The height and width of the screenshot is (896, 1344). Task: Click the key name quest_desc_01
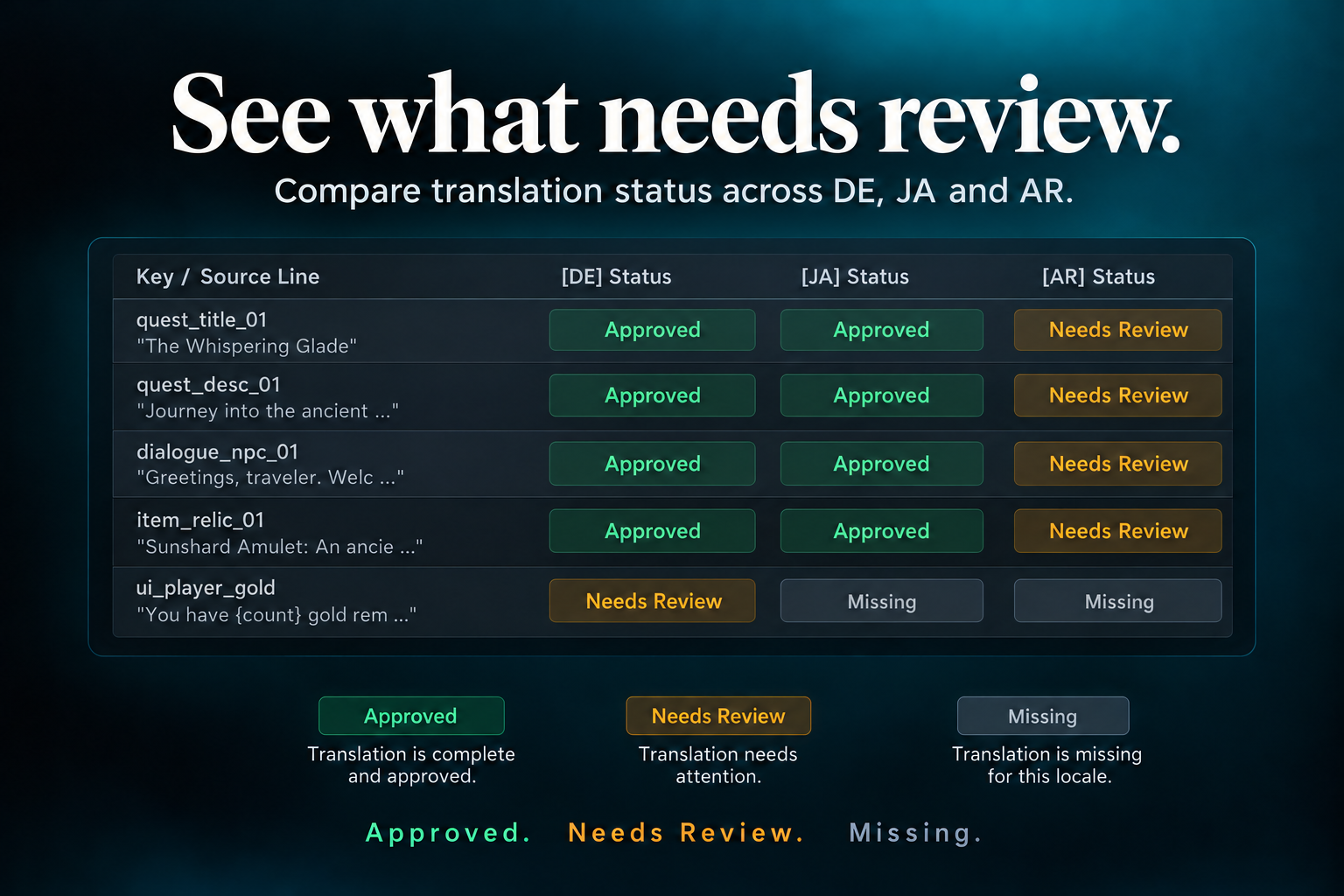208,385
